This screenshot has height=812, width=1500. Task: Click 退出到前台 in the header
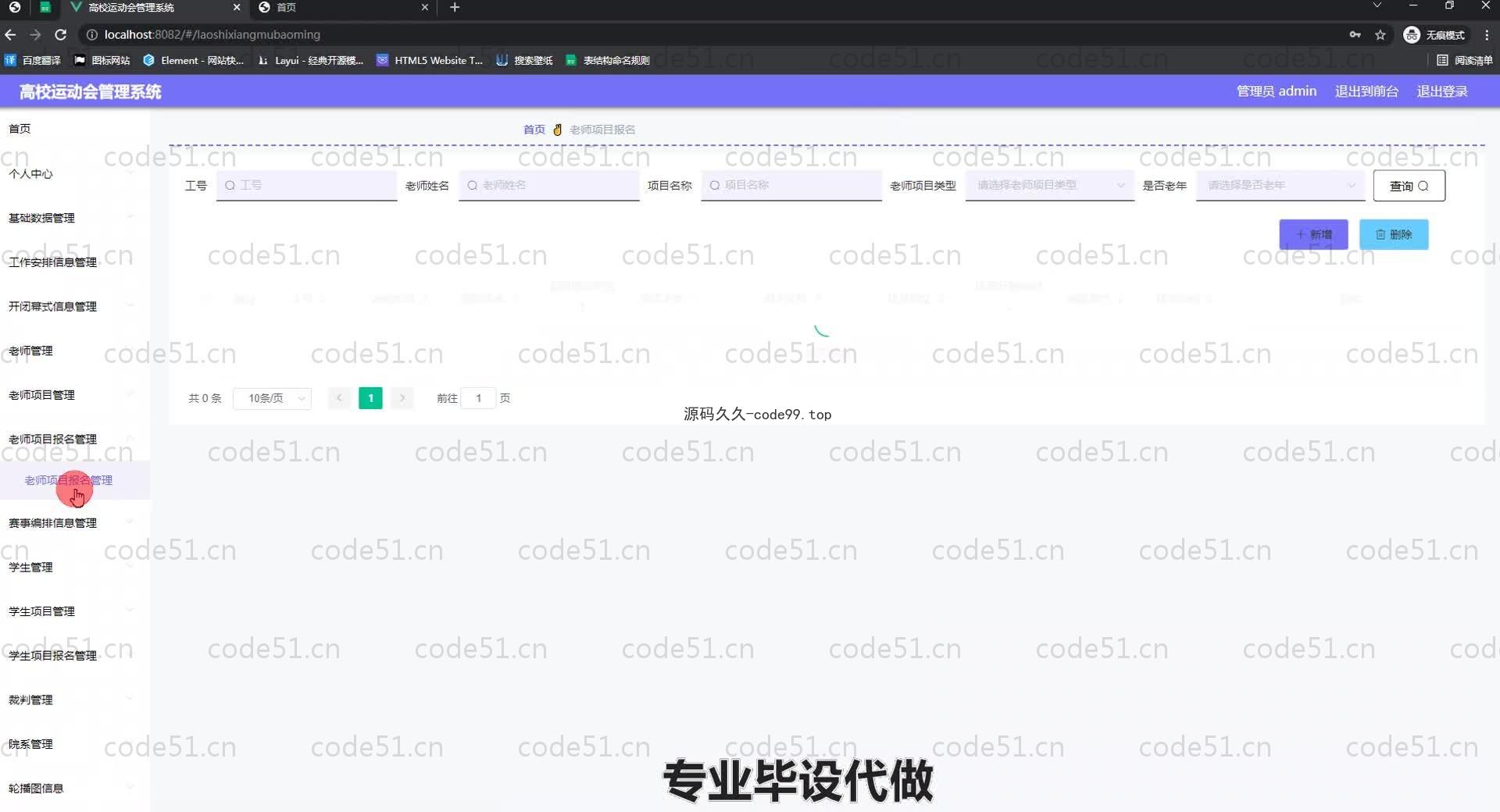(x=1366, y=91)
